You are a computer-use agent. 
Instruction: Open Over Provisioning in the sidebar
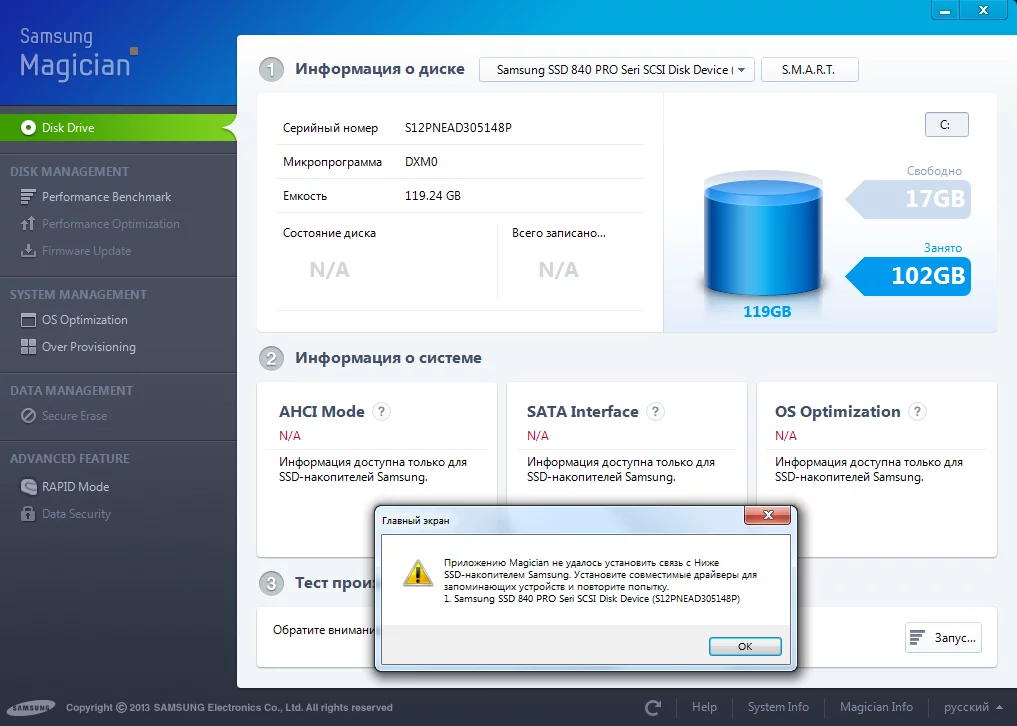89,347
